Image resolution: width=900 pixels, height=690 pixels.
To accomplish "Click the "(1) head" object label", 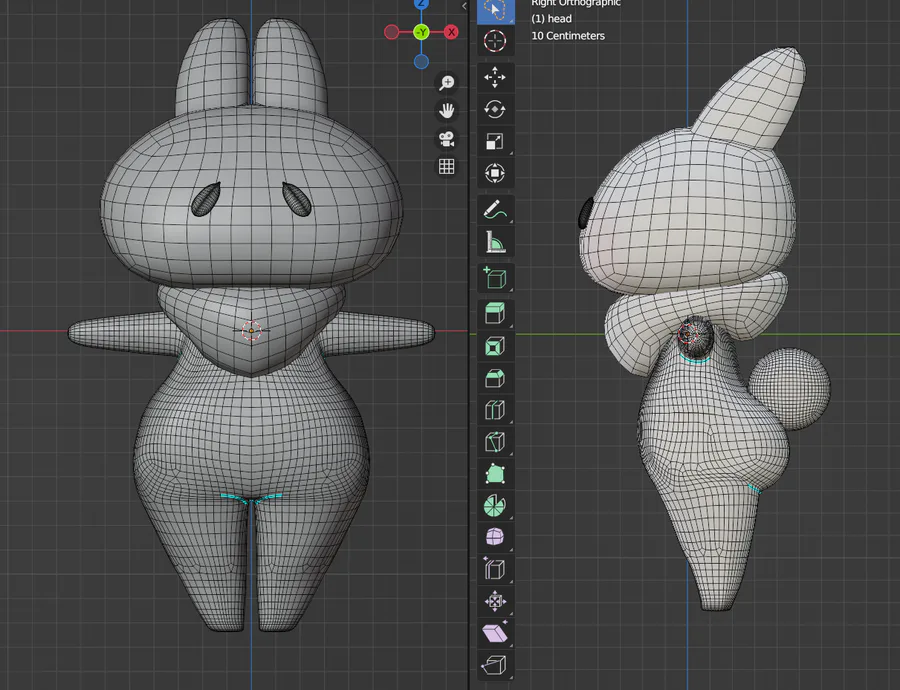I will tap(552, 19).
